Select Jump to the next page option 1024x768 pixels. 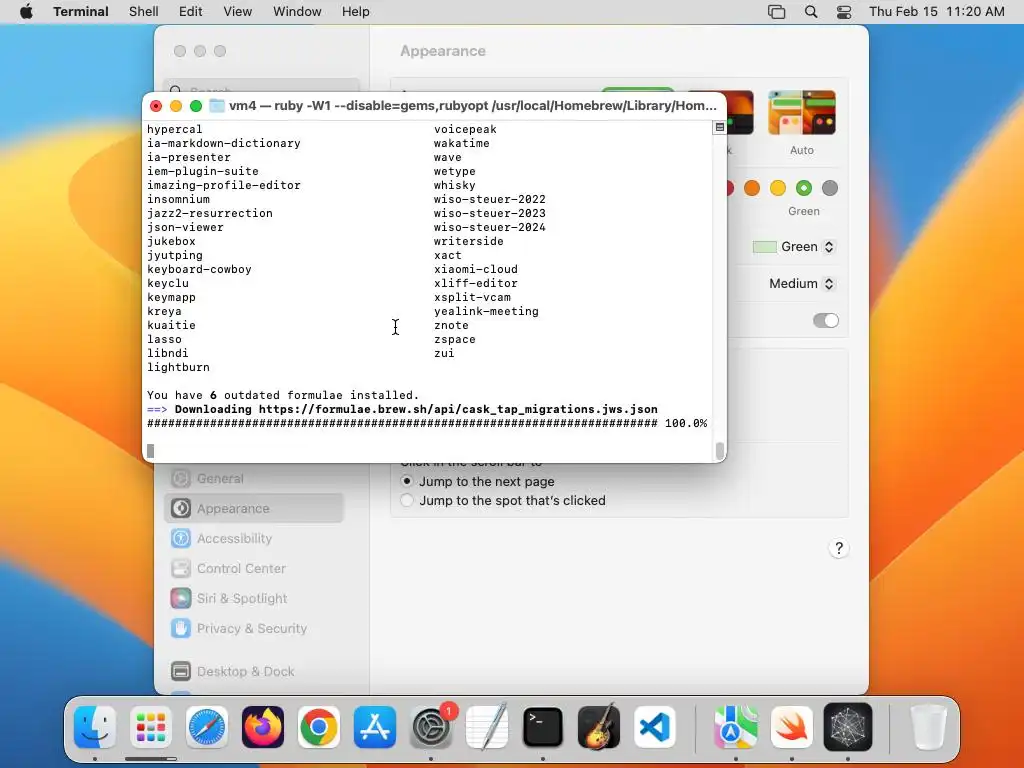pyautogui.click(x=407, y=481)
